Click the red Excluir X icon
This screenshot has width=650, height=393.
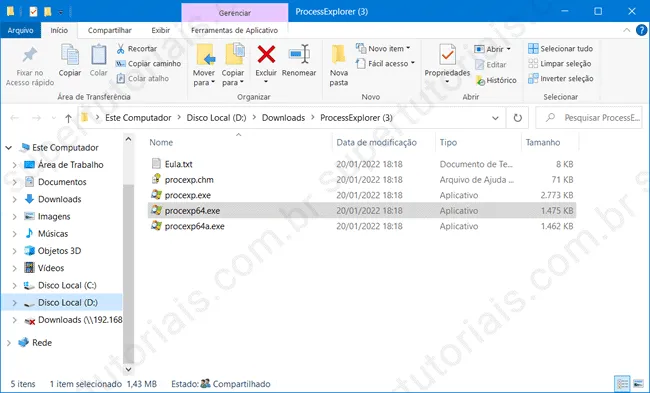[266, 54]
